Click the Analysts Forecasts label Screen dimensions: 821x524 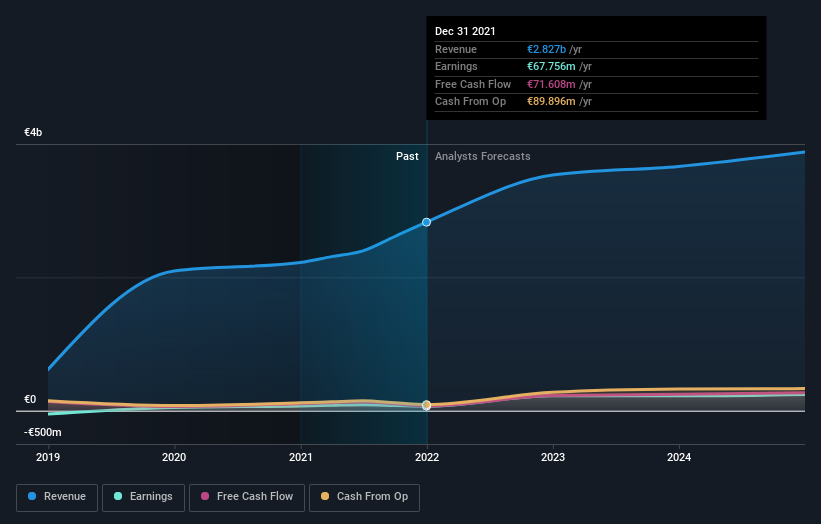(x=482, y=157)
